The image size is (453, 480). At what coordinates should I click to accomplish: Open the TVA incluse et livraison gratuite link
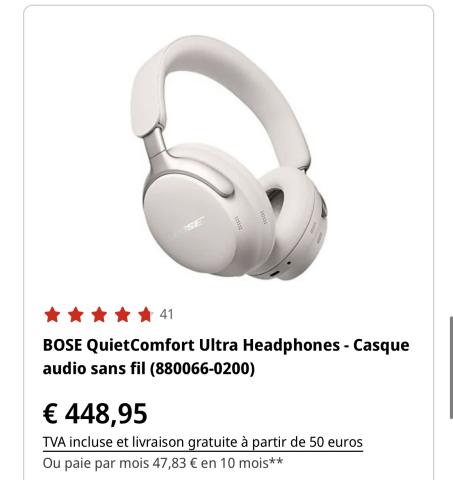point(203,443)
